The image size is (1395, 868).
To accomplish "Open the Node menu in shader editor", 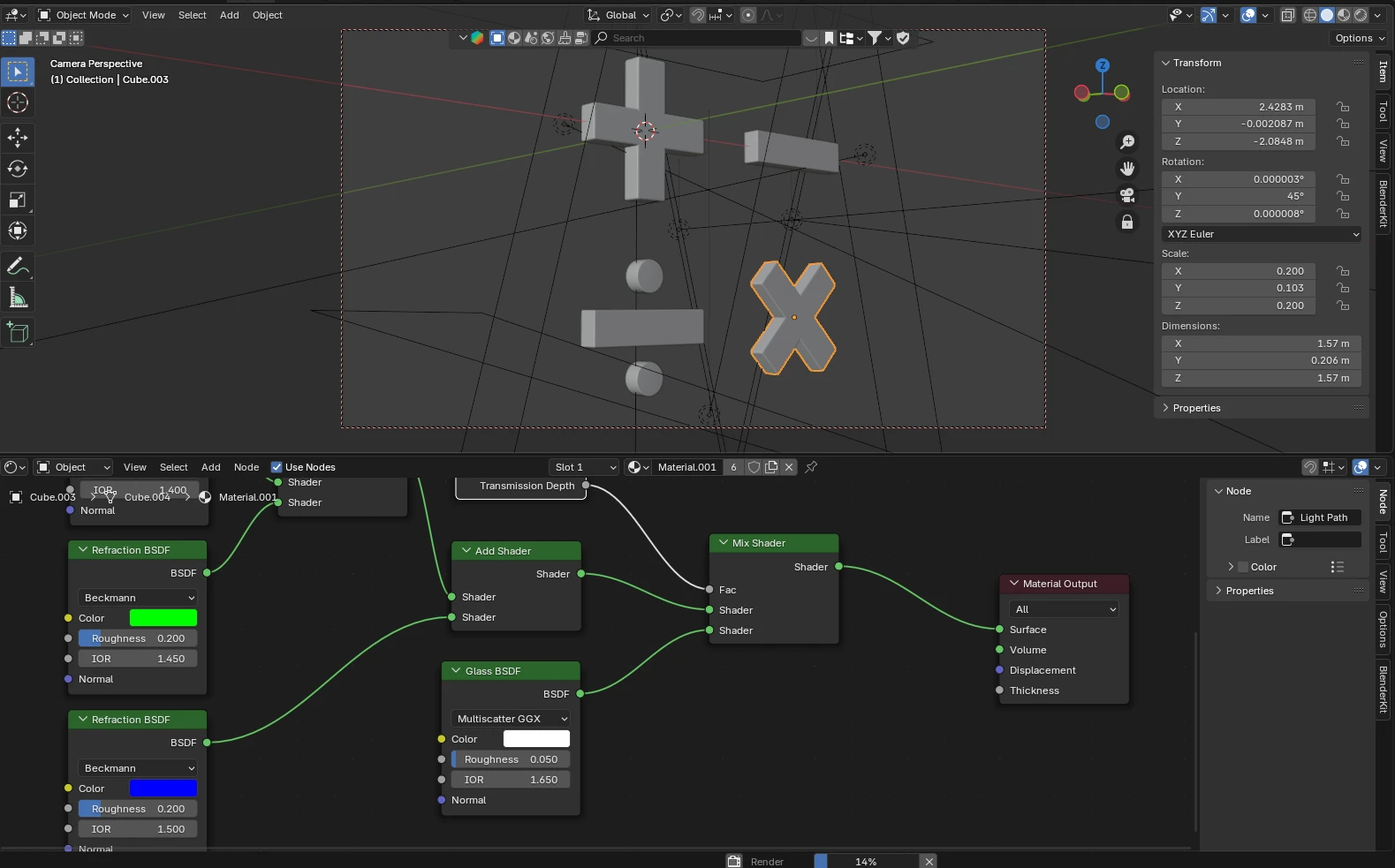I will coord(246,467).
